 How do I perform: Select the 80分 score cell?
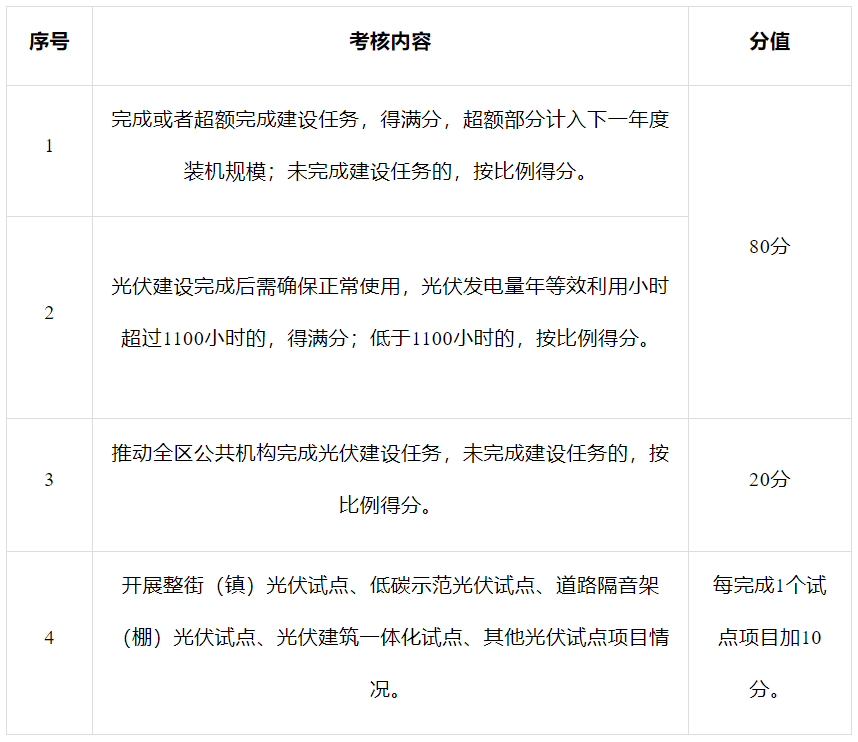tap(769, 247)
